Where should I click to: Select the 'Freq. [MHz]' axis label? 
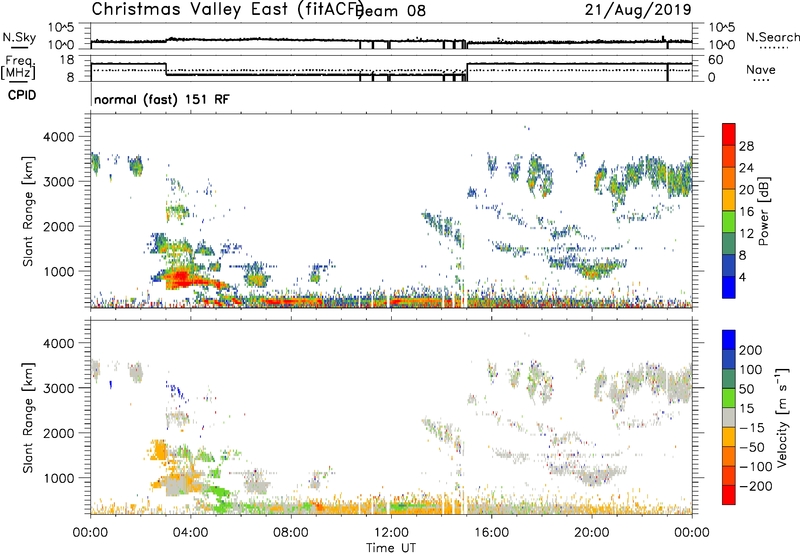coord(18,68)
